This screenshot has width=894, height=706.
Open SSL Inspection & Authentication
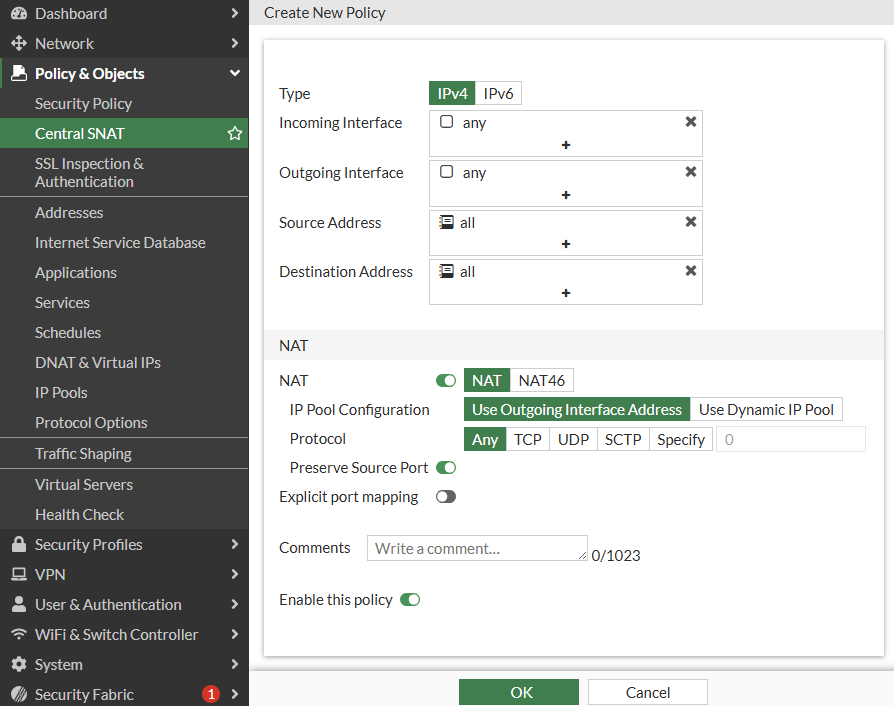[124, 172]
